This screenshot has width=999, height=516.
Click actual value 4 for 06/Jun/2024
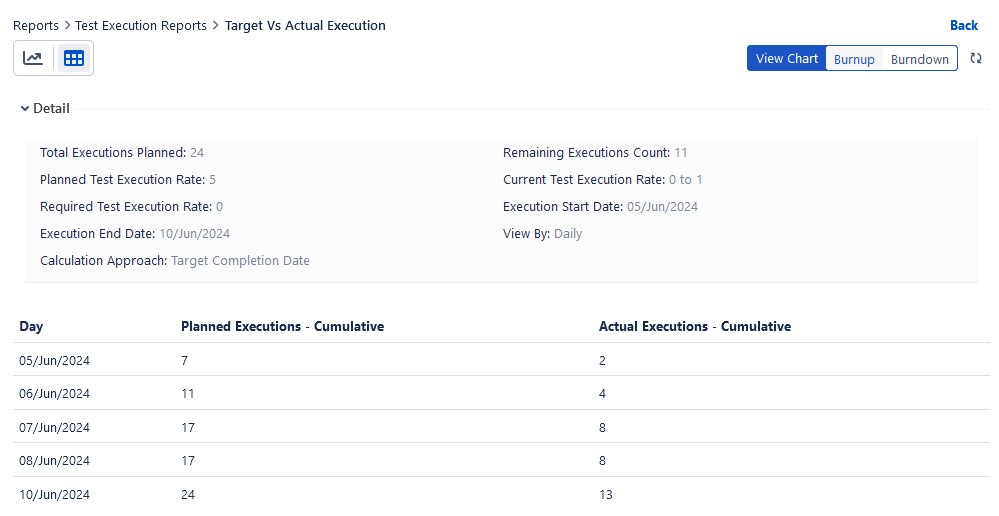[x=602, y=394]
